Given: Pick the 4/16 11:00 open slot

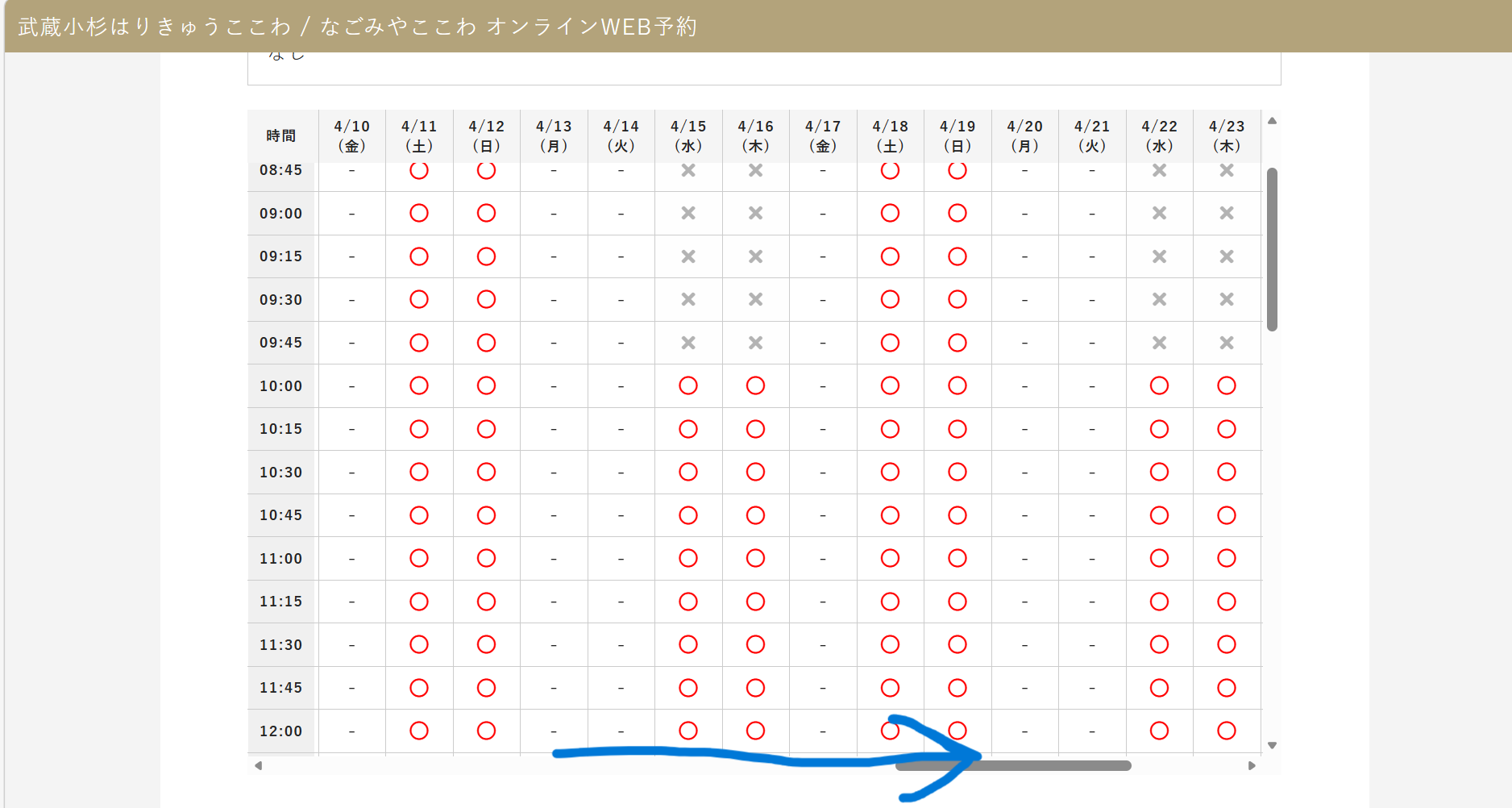Looking at the screenshot, I should coord(755,558).
